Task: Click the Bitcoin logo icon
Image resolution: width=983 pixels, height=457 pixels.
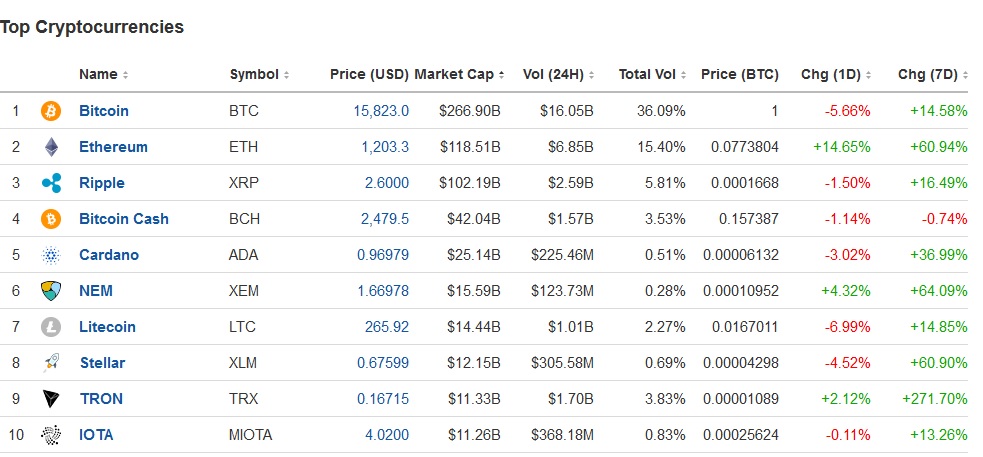Action: click(51, 111)
